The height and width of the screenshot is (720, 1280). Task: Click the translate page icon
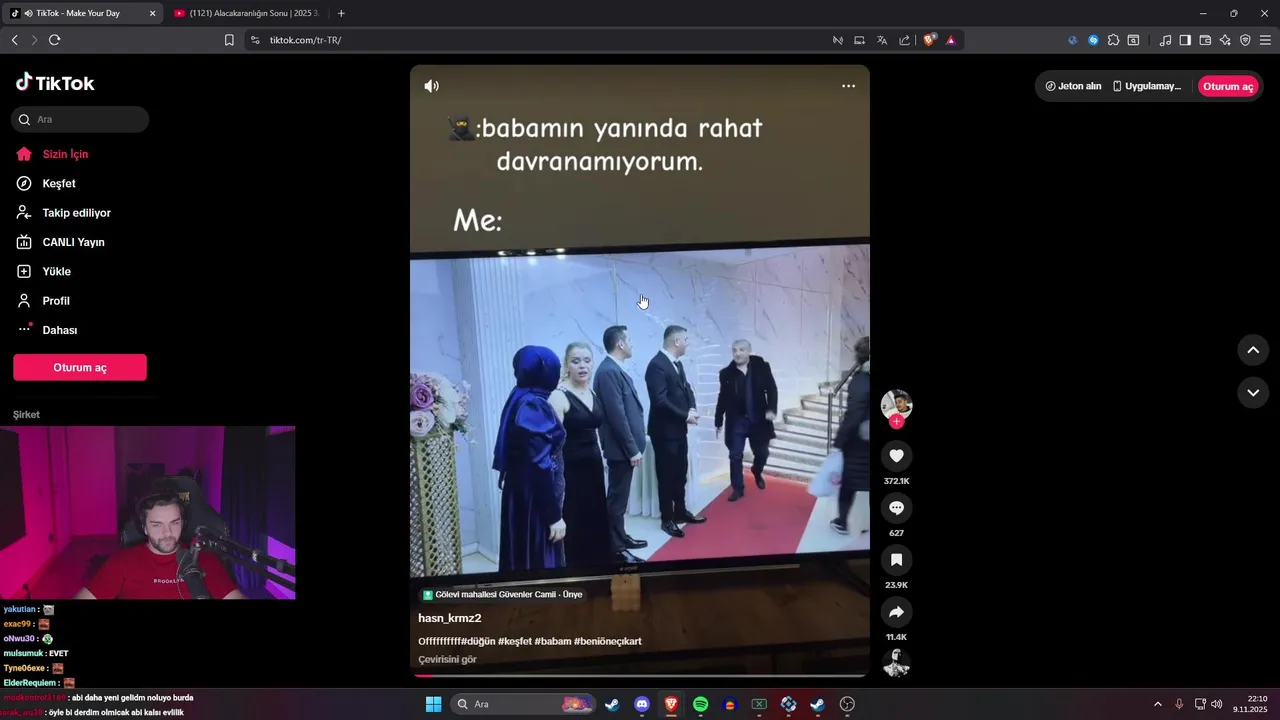click(x=882, y=40)
